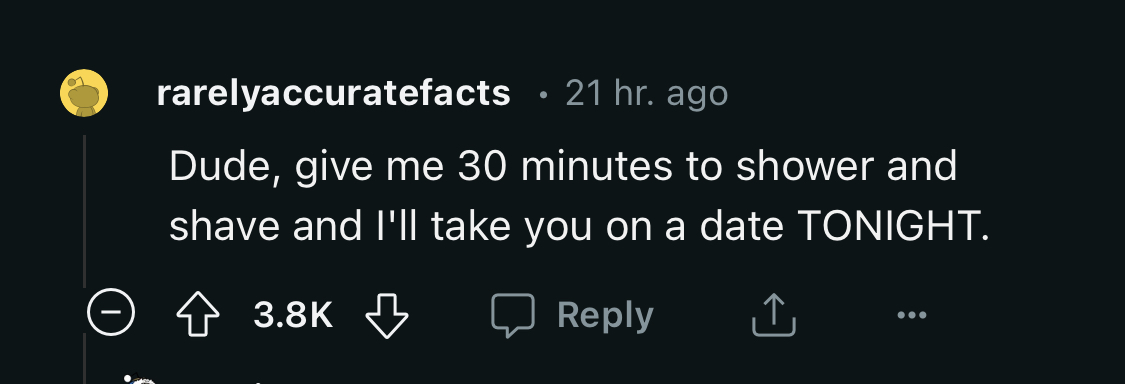1125x384 pixels.
Task: Upvote the rarelyaccuratefacts comment
Action: (199, 315)
